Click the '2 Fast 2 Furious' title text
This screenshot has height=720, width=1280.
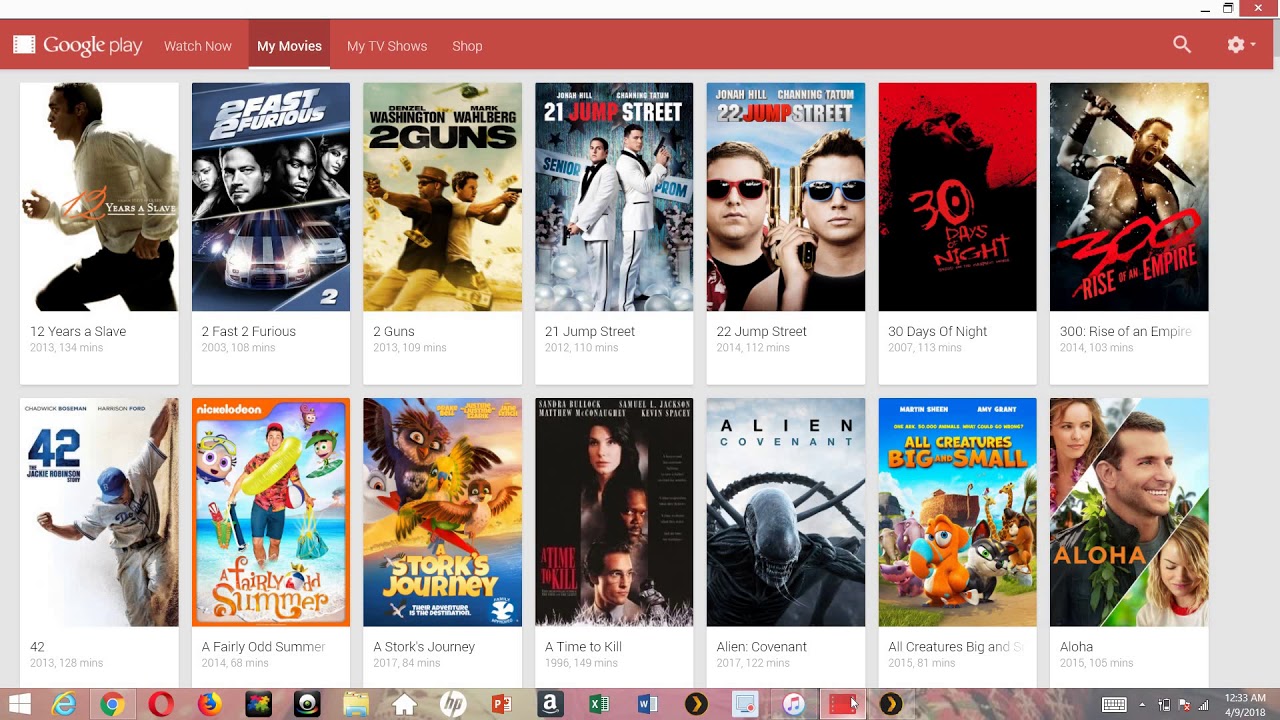coord(249,331)
